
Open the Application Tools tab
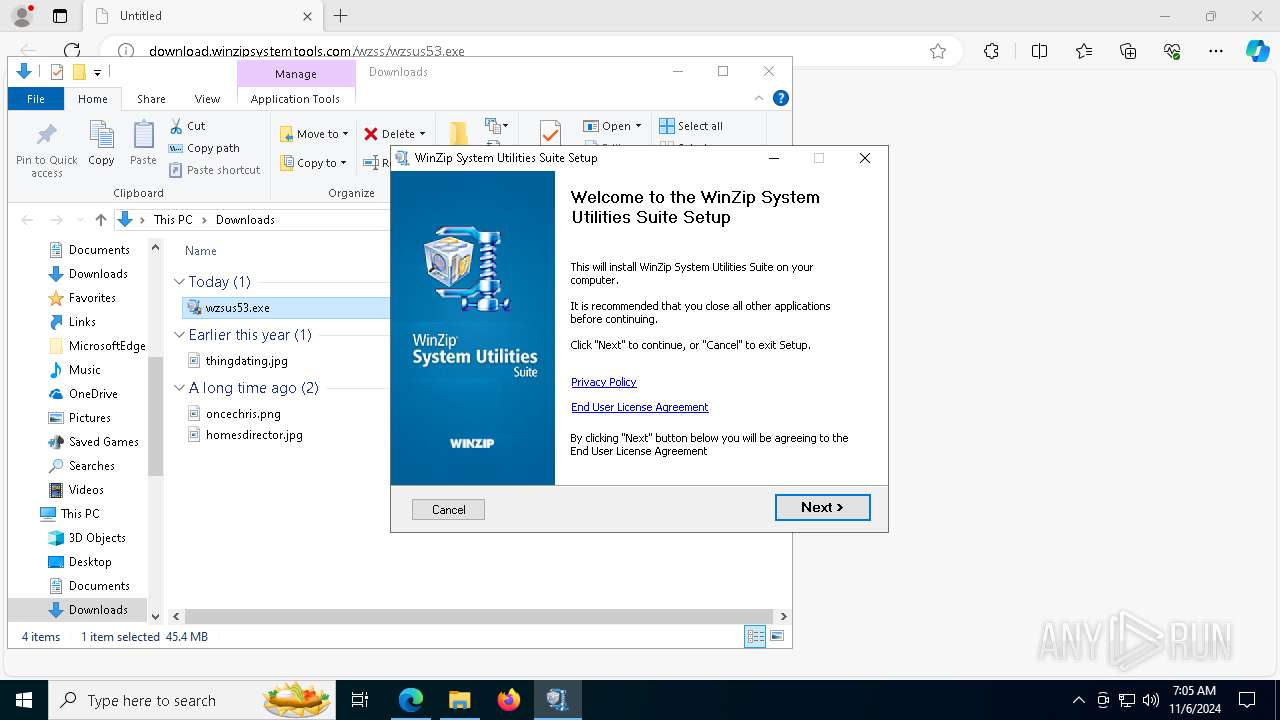click(295, 99)
